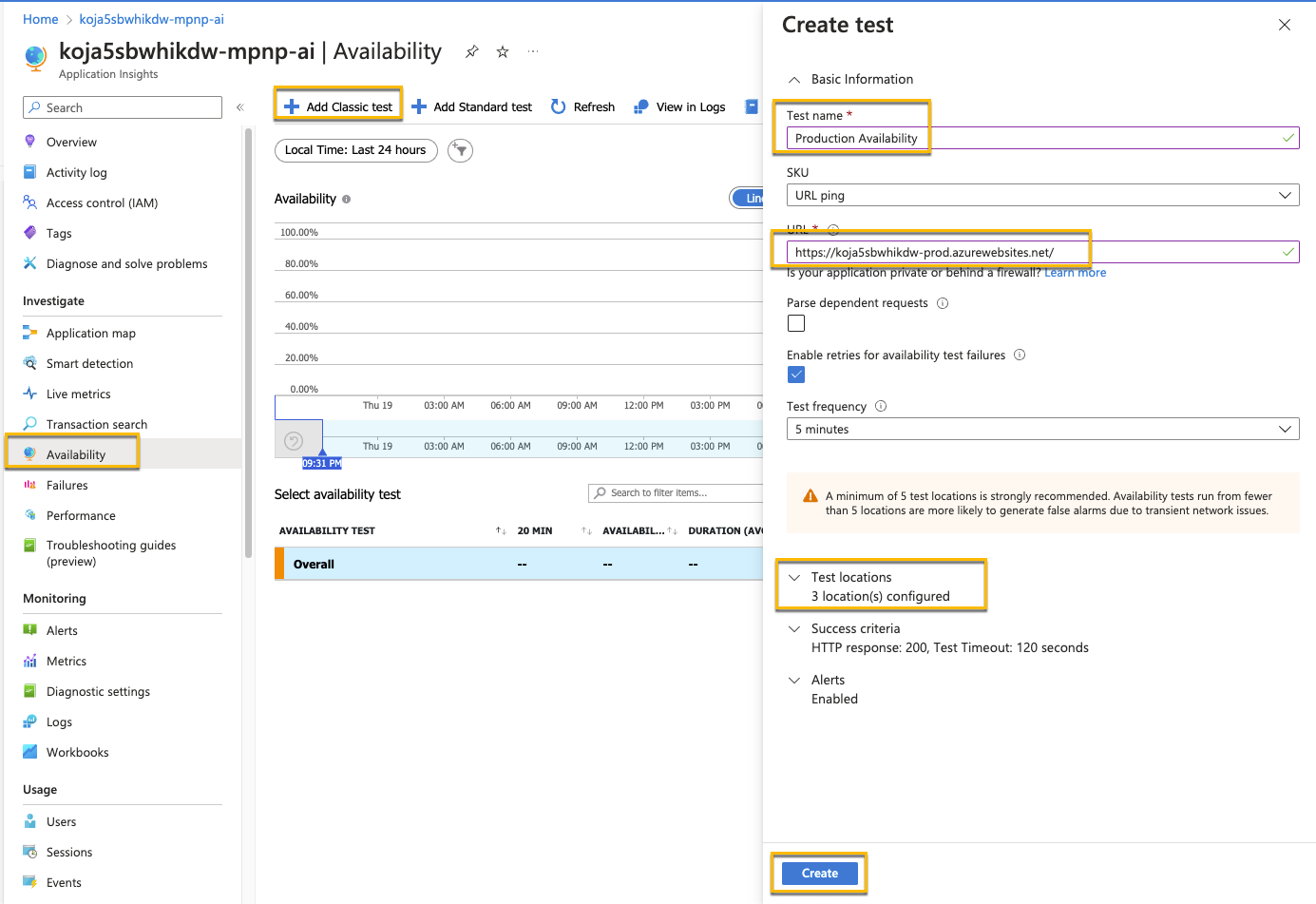This screenshot has width=1316, height=904.
Task: Click the 09:31 PM timeline marker
Action: coord(322,463)
